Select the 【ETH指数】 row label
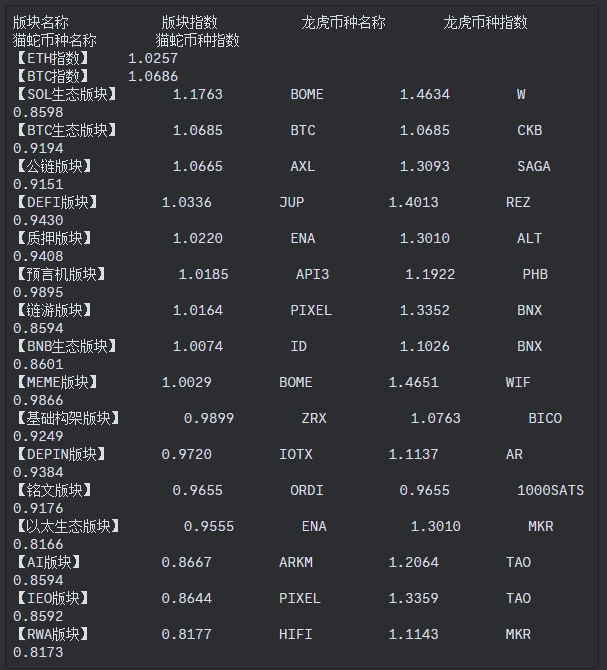 click(x=53, y=58)
